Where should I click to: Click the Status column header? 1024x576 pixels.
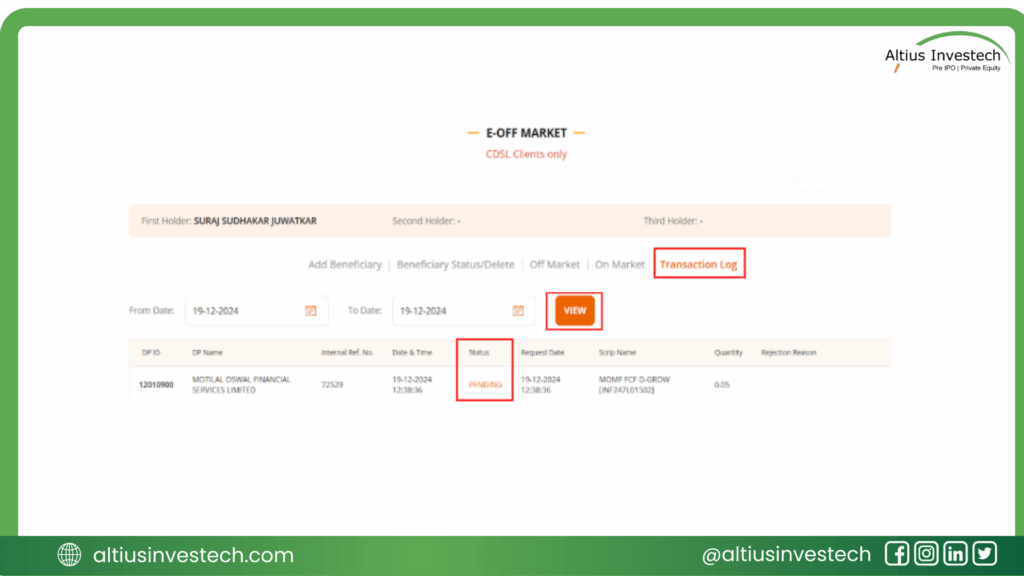[x=478, y=352]
